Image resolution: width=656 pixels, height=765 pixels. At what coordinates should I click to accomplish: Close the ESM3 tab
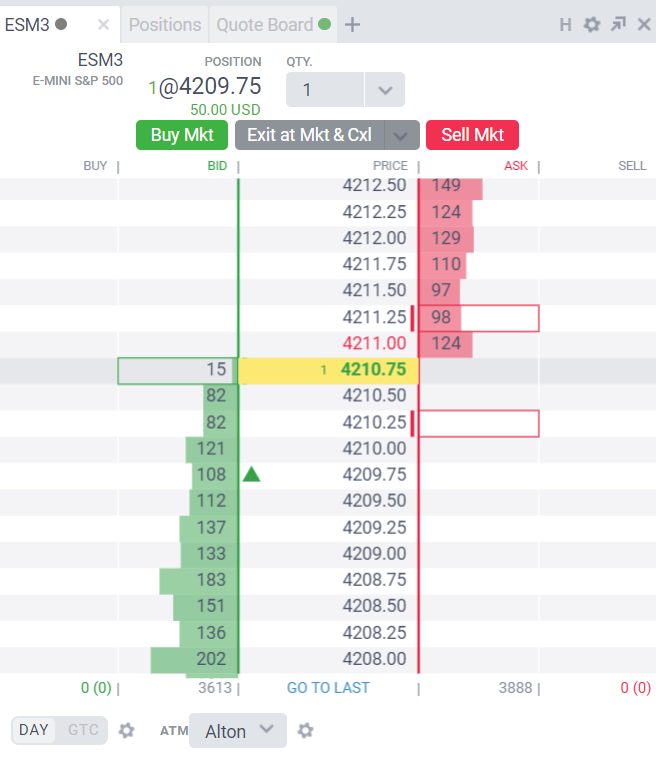tap(103, 24)
